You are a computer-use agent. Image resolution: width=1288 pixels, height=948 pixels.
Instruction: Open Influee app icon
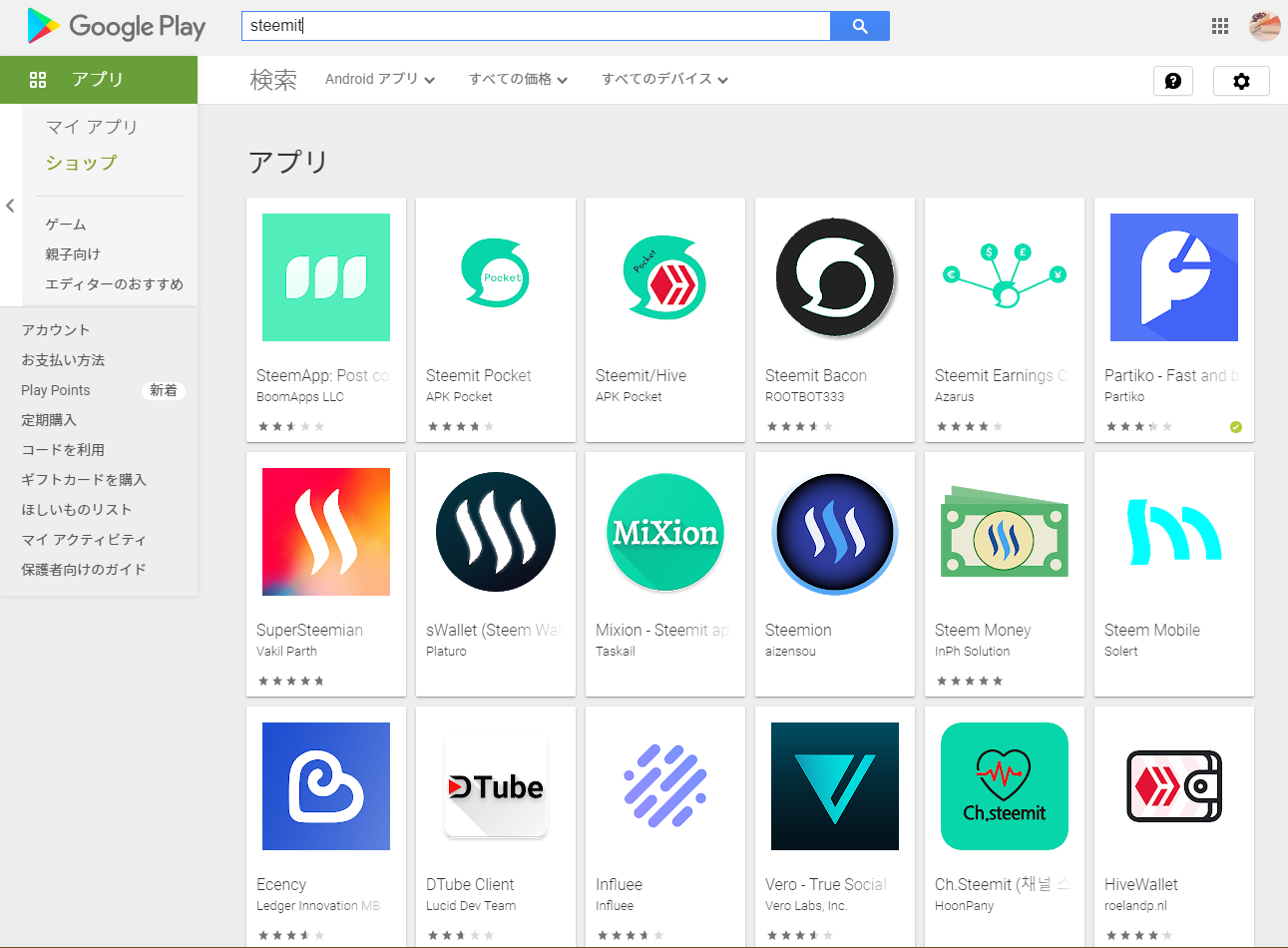coord(665,786)
